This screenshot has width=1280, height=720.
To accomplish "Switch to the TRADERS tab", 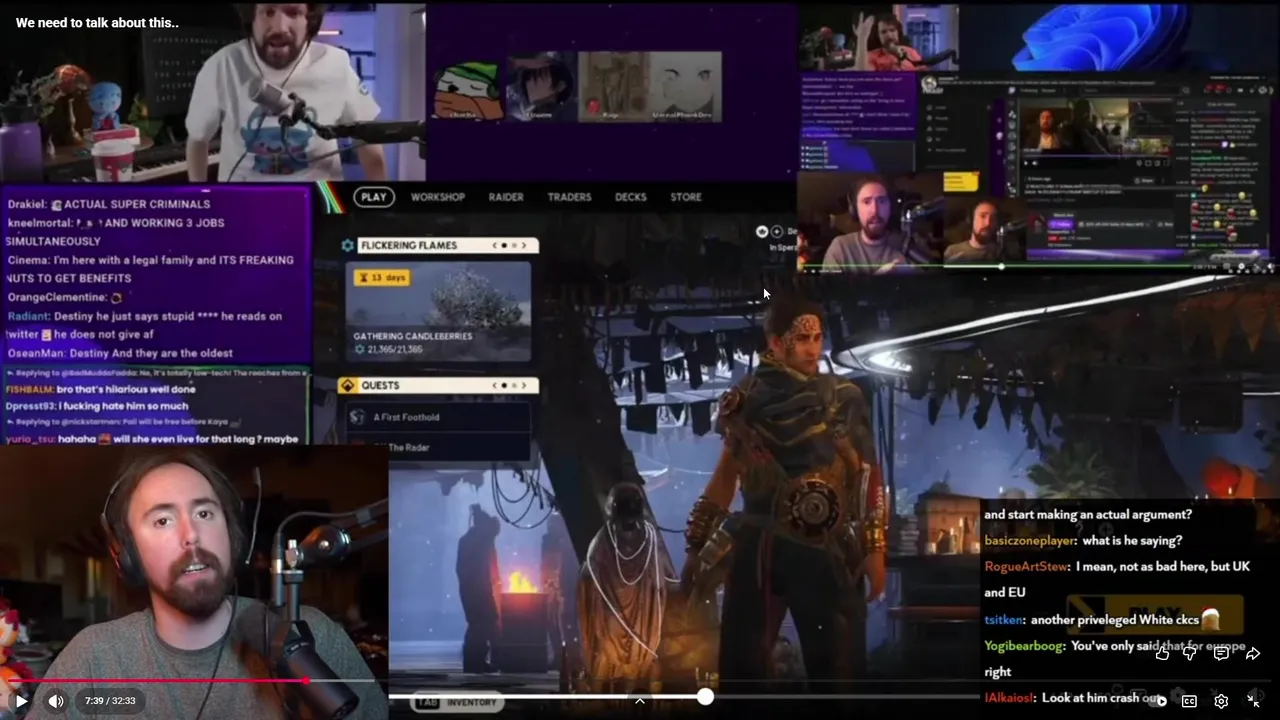I will 569,197.
